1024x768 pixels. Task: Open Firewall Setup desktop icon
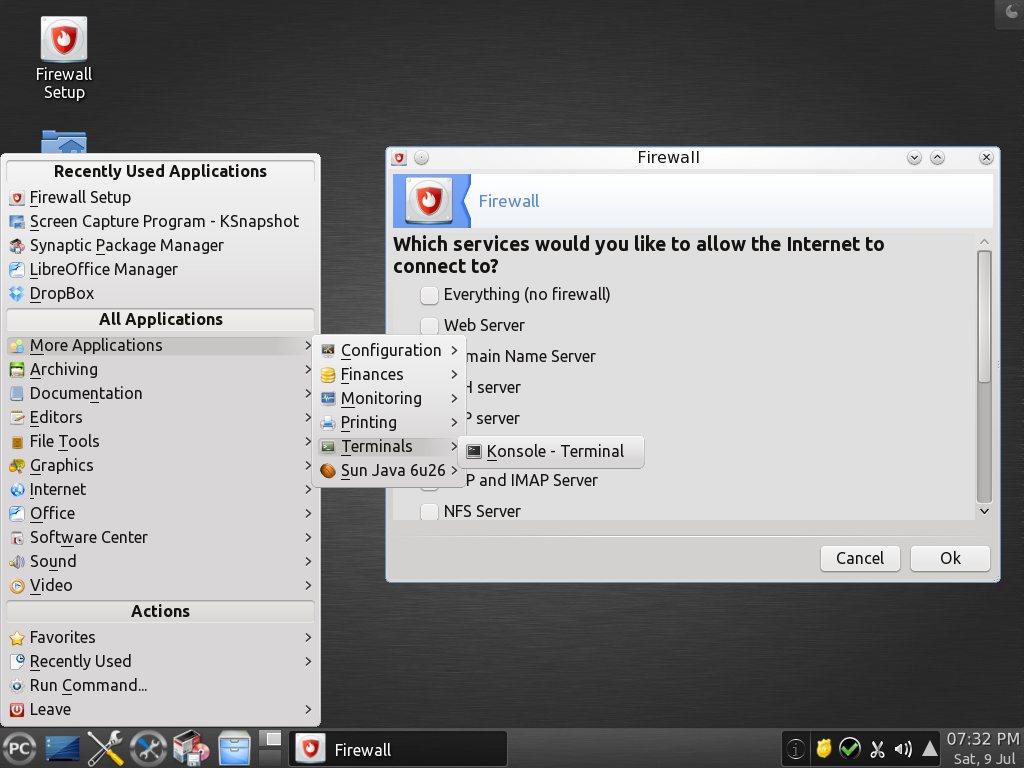tap(64, 57)
